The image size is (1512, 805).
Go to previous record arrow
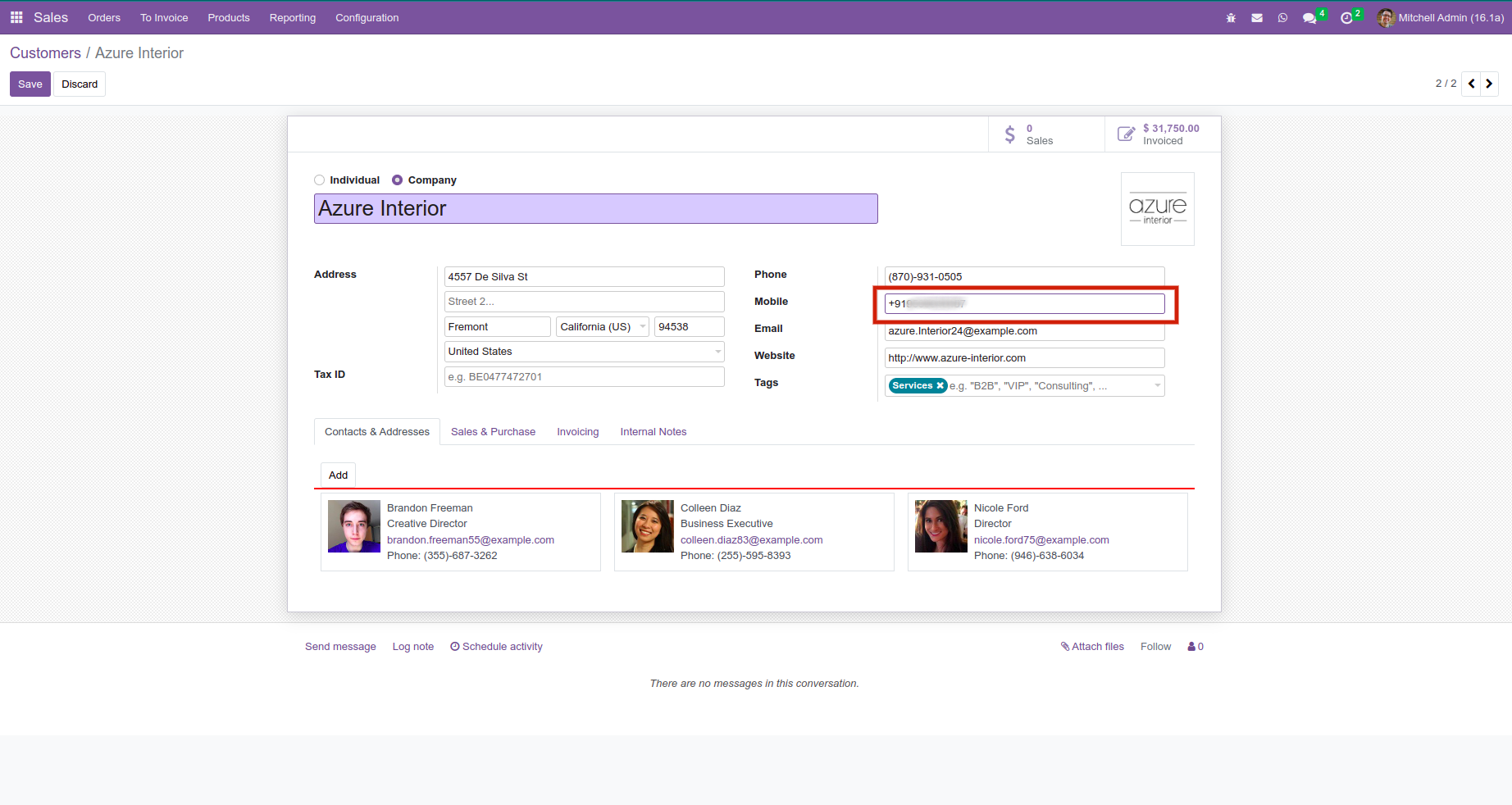point(1472,84)
